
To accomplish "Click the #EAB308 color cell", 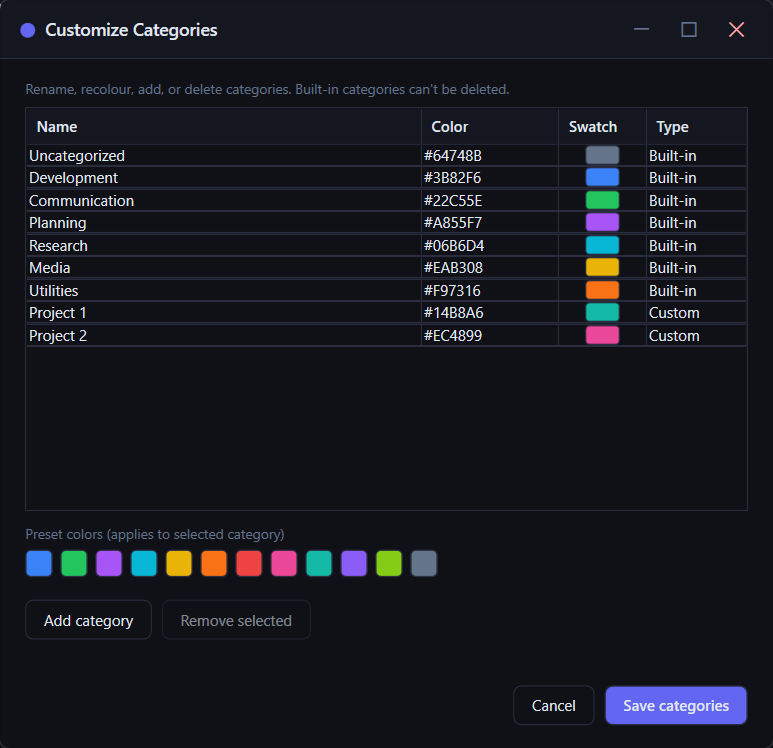I will tap(490, 267).
